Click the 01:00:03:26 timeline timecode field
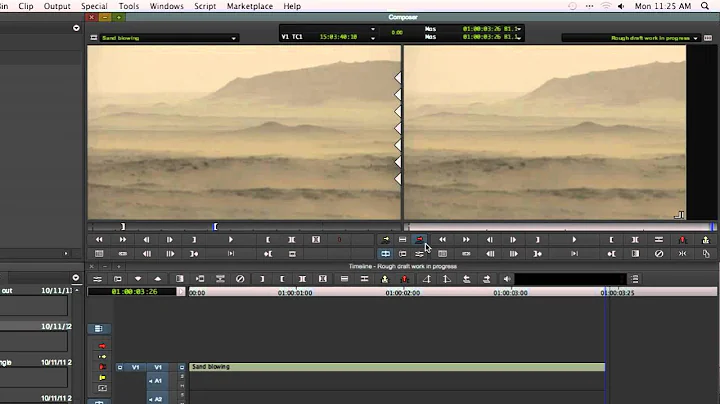The image size is (720, 404). tap(132, 292)
